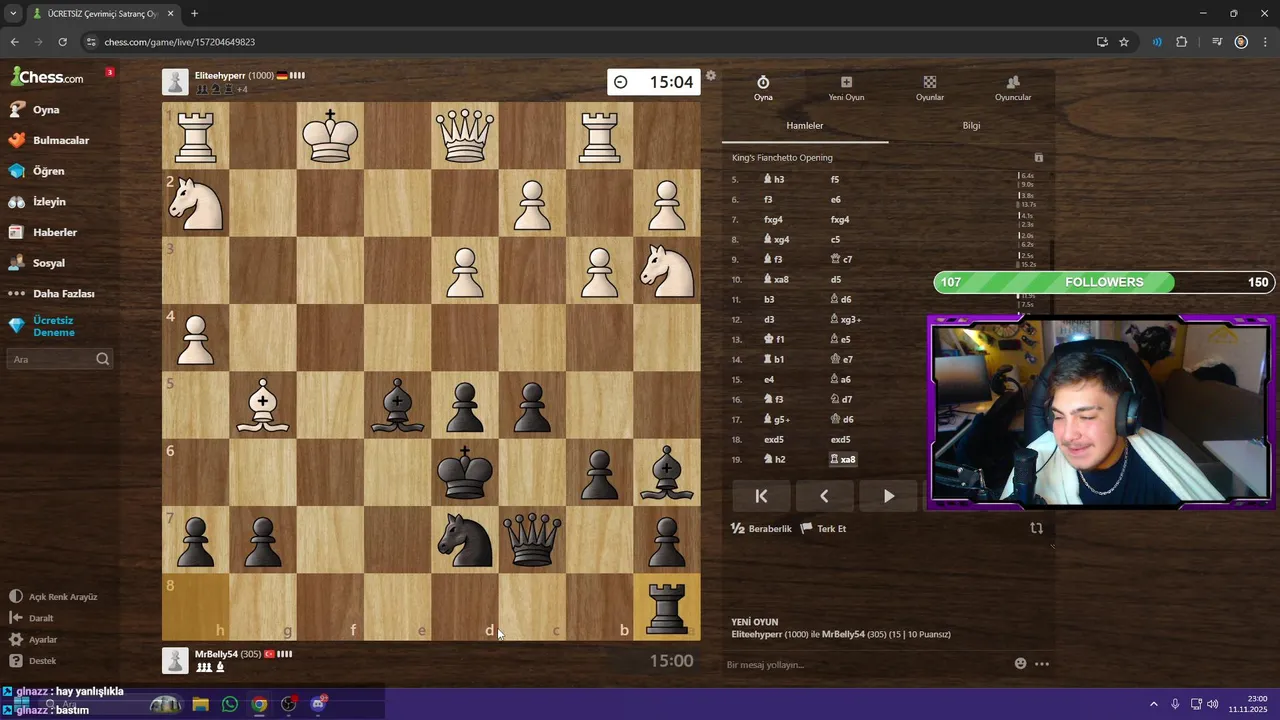Open Eliteehyperr player profile

click(219, 76)
